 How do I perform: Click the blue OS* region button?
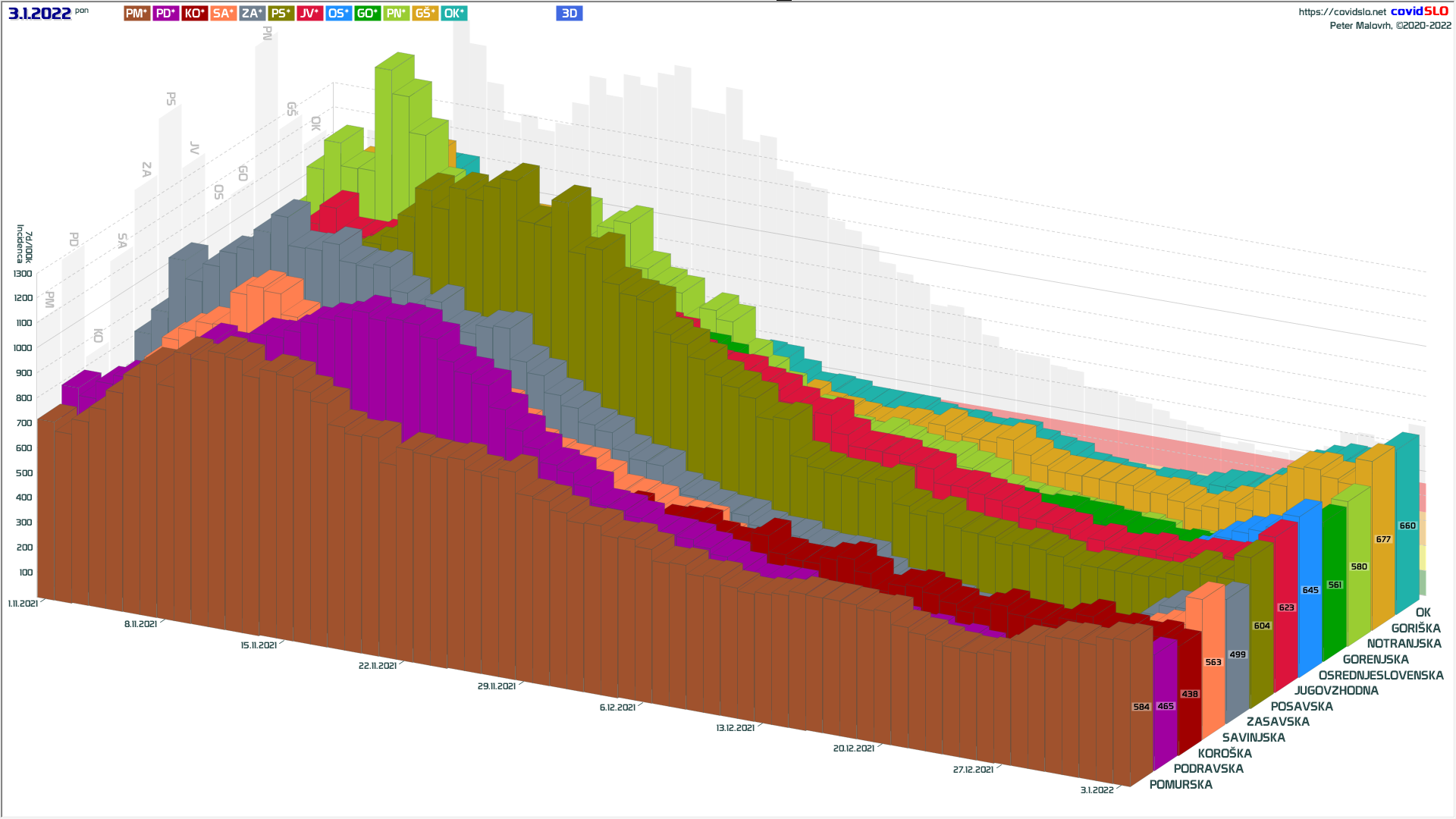[338, 13]
